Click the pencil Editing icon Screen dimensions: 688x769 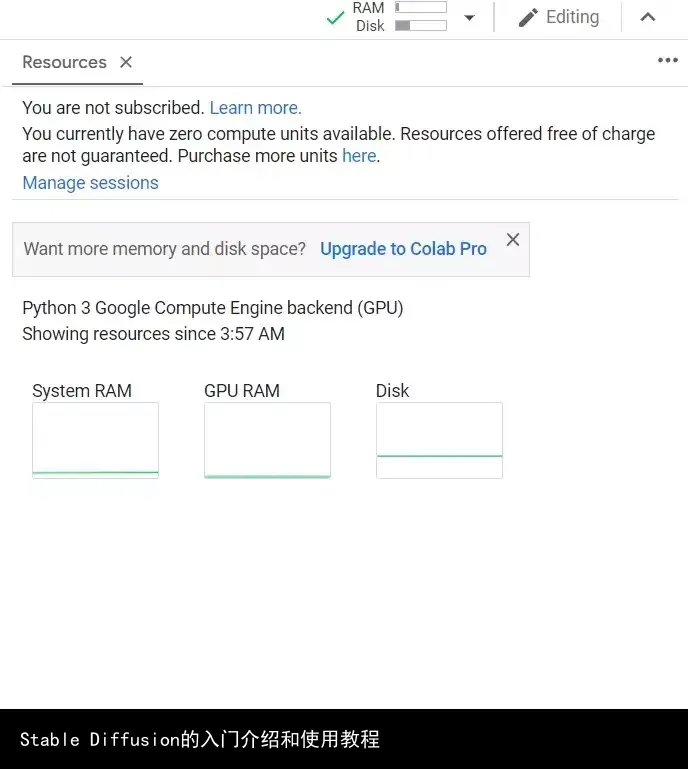coord(528,17)
